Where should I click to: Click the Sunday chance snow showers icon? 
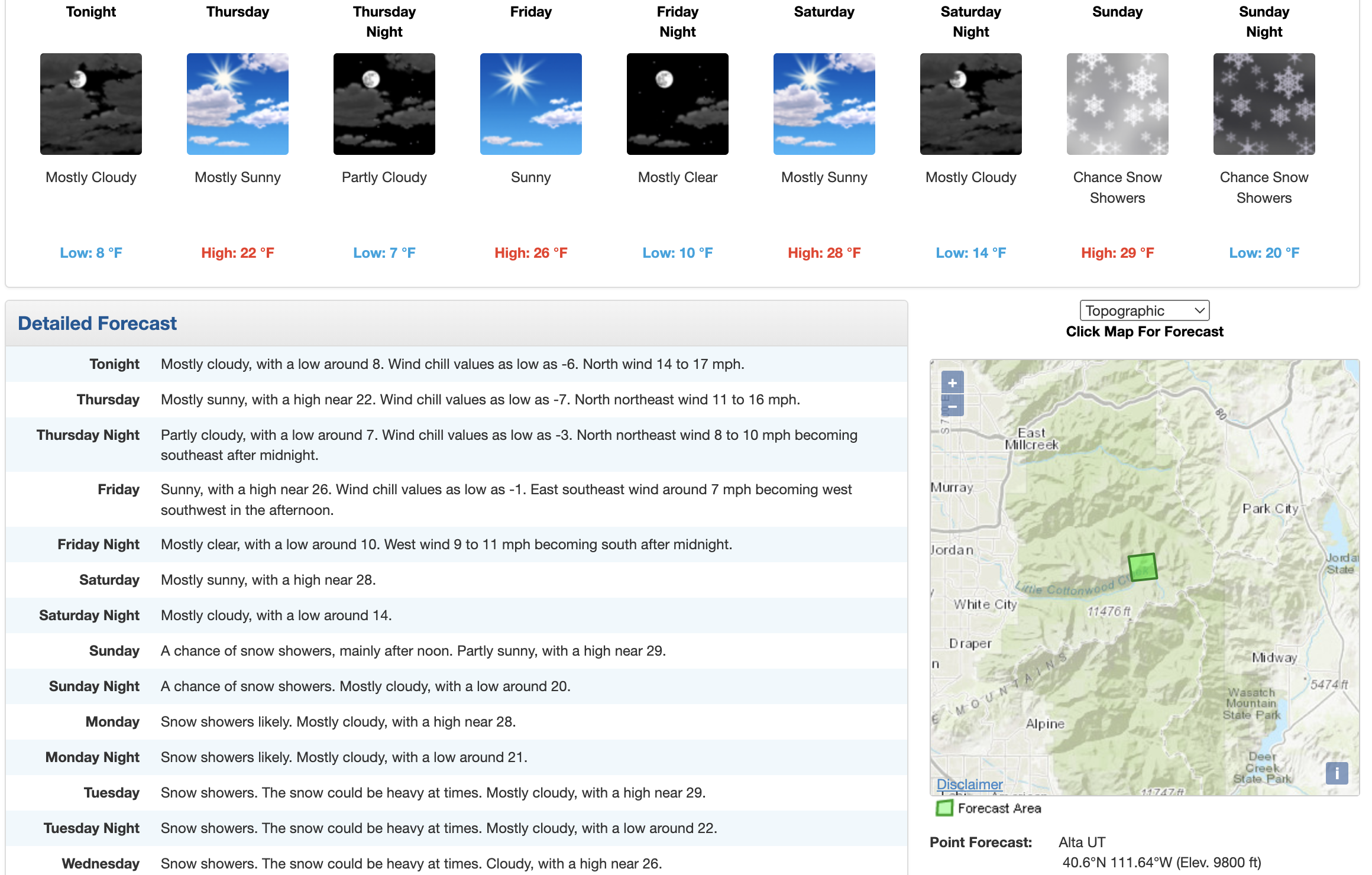(x=1118, y=104)
